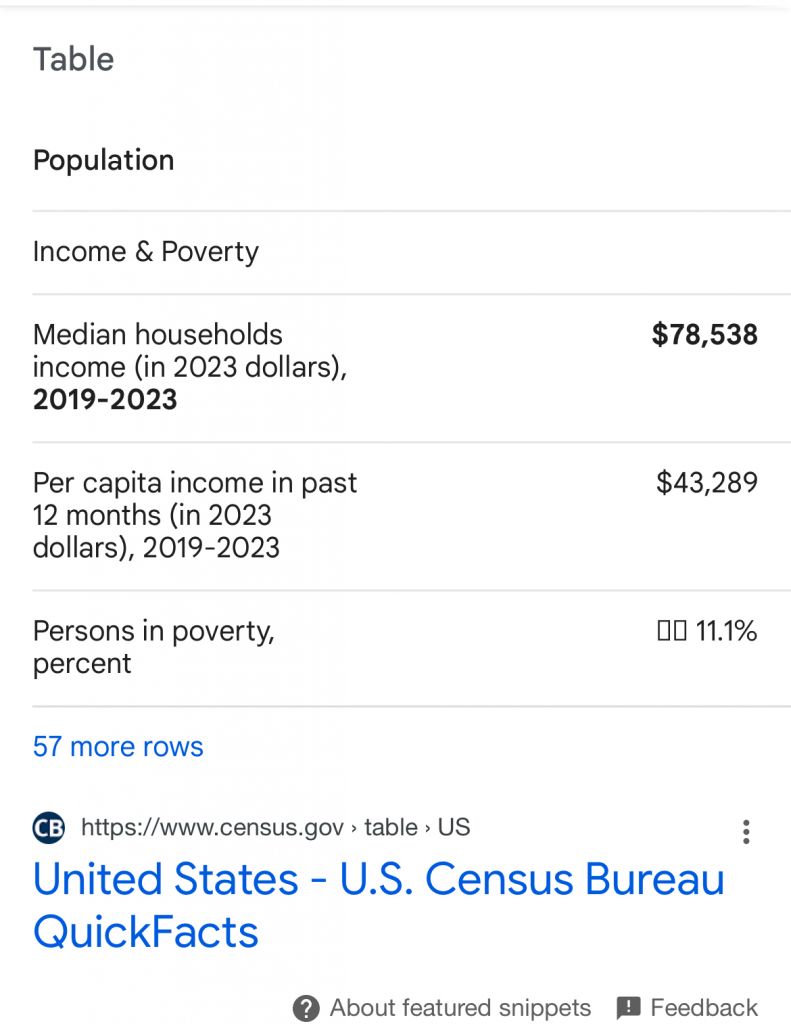Click the Table heading
Image resolution: width=791 pixels, height=1024 pixels.
(x=74, y=60)
